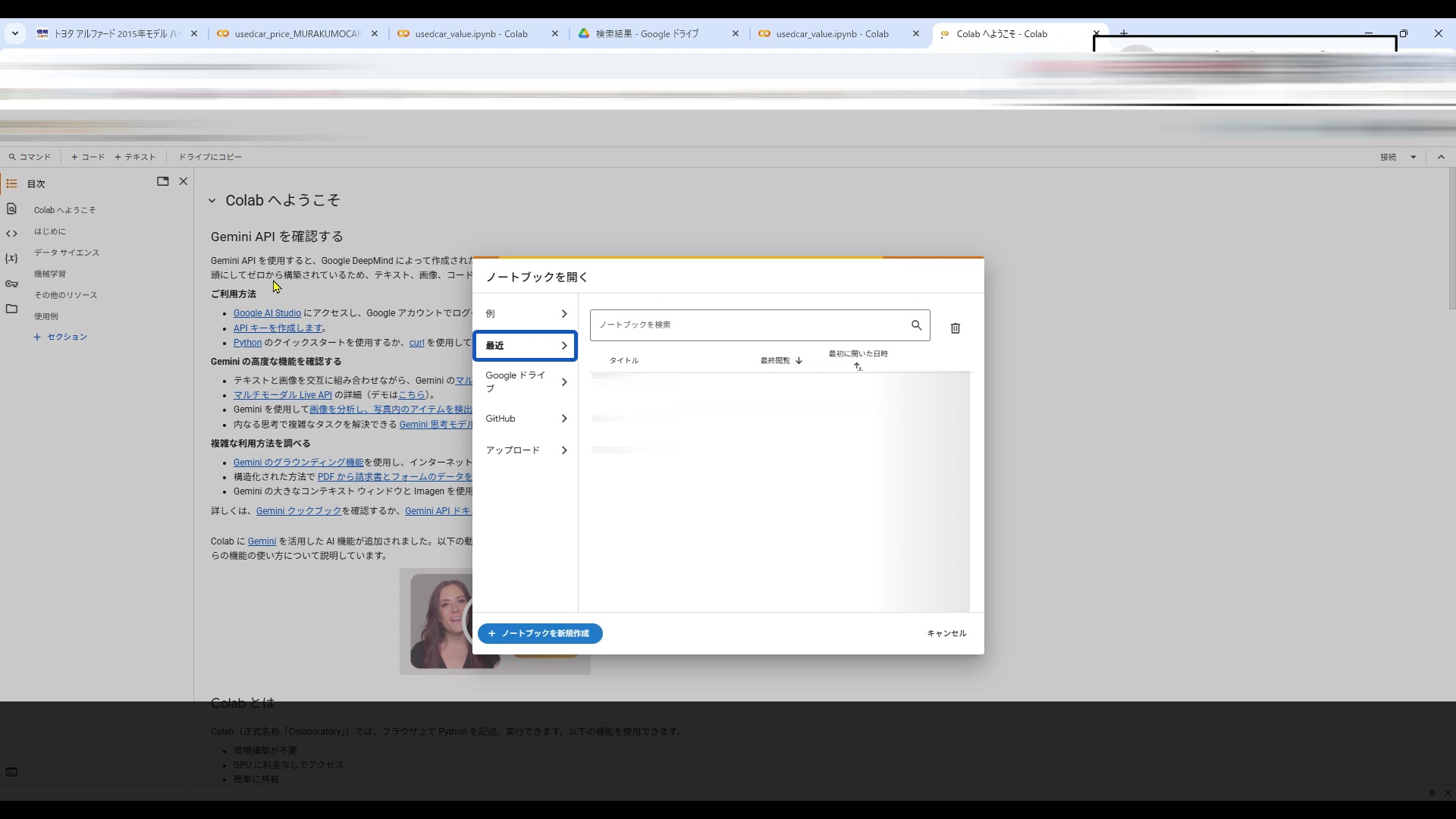The image size is (1456, 819).
Task: Open the curl link
Action: point(416,343)
